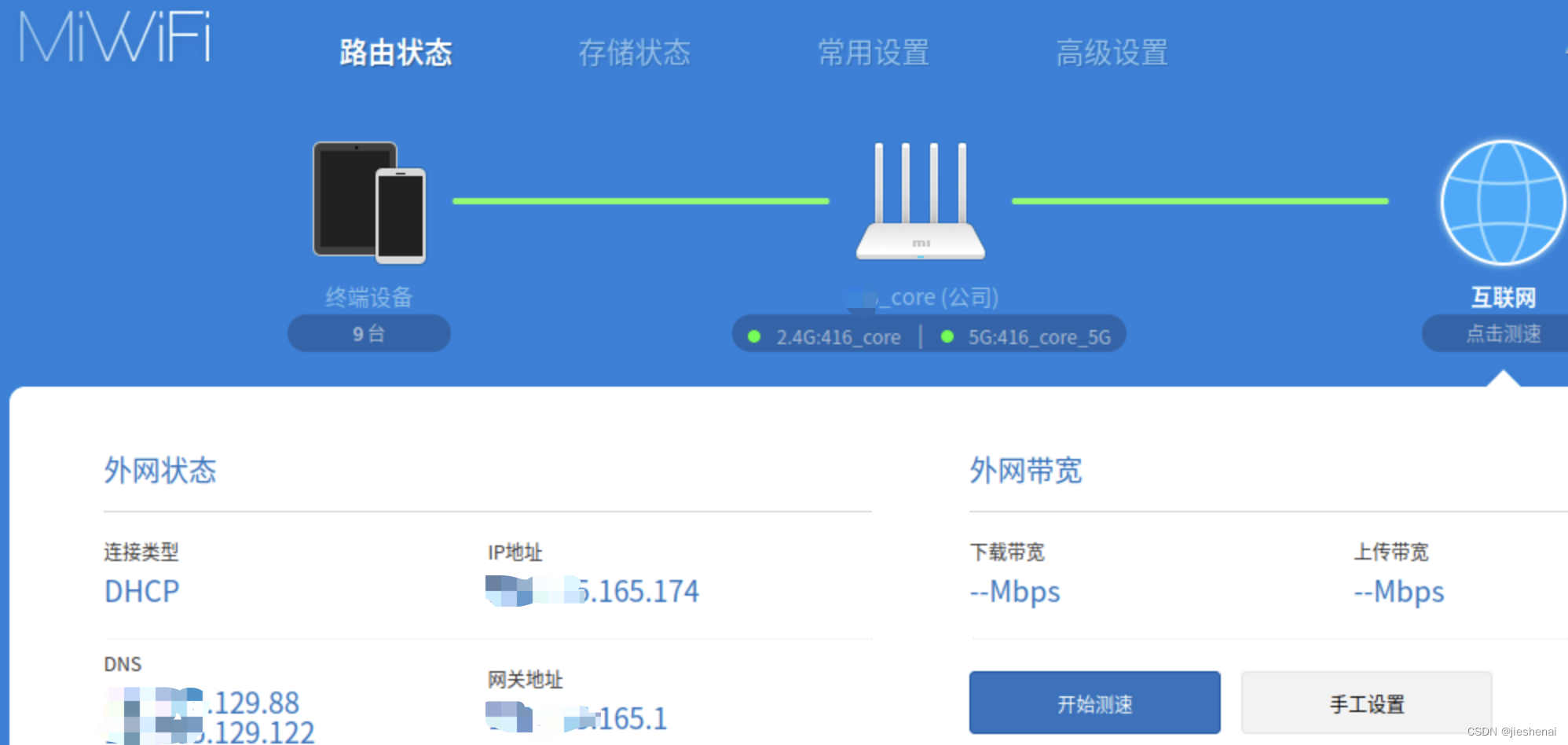The height and width of the screenshot is (745, 1568).
Task: Open the terminal devices tablet and phone icon
Action: click(x=369, y=203)
